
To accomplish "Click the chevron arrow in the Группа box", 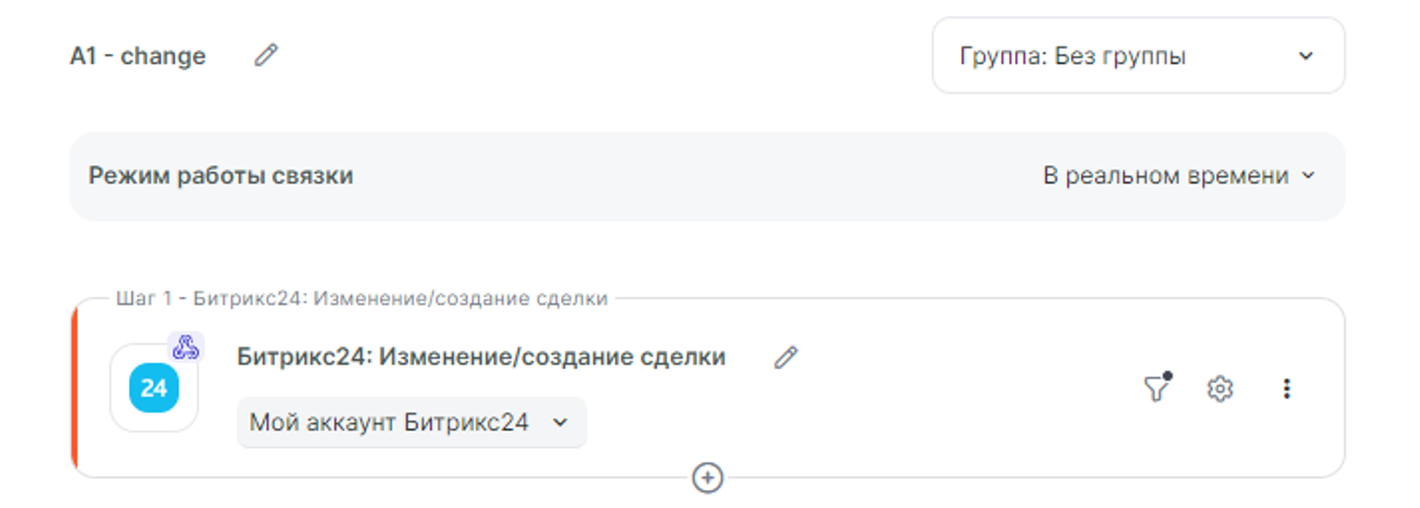I will (x=1305, y=56).
